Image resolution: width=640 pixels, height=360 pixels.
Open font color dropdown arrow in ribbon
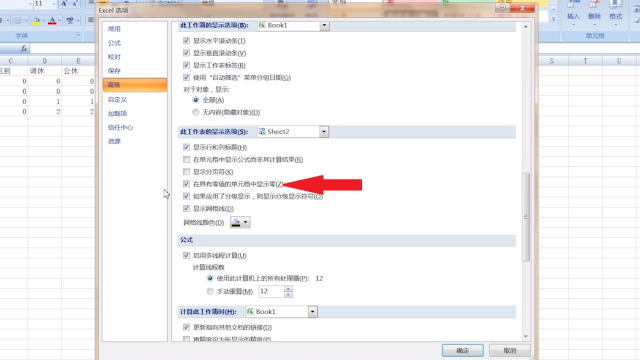tap(60, 20)
